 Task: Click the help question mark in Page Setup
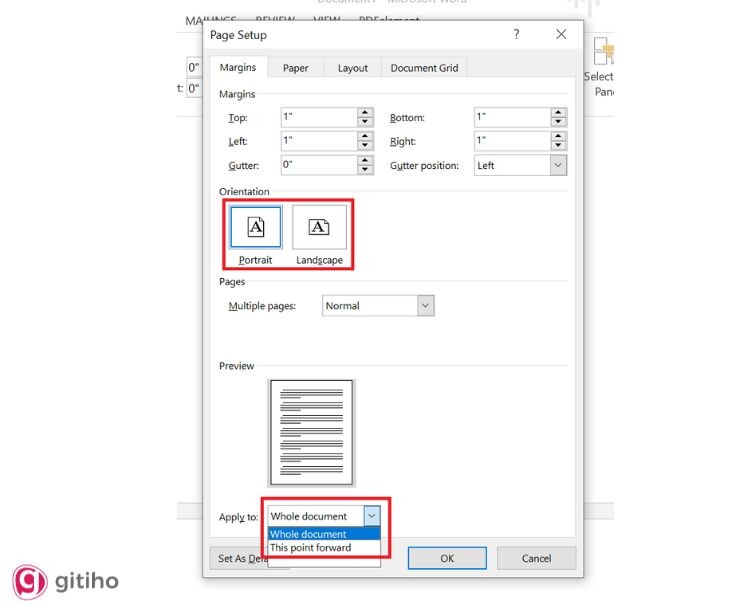(516, 34)
